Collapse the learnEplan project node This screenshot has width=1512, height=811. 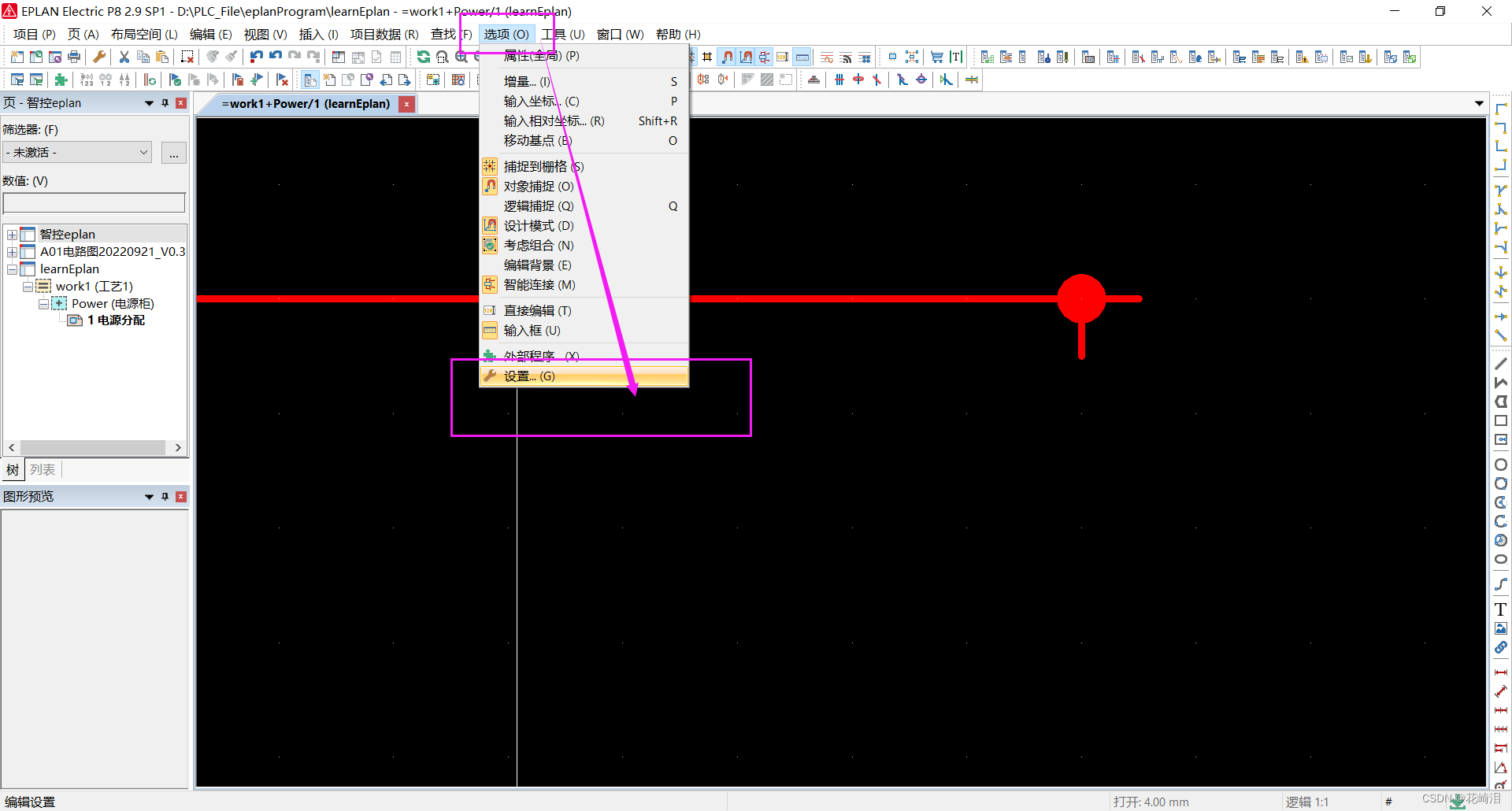(x=12, y=269)
